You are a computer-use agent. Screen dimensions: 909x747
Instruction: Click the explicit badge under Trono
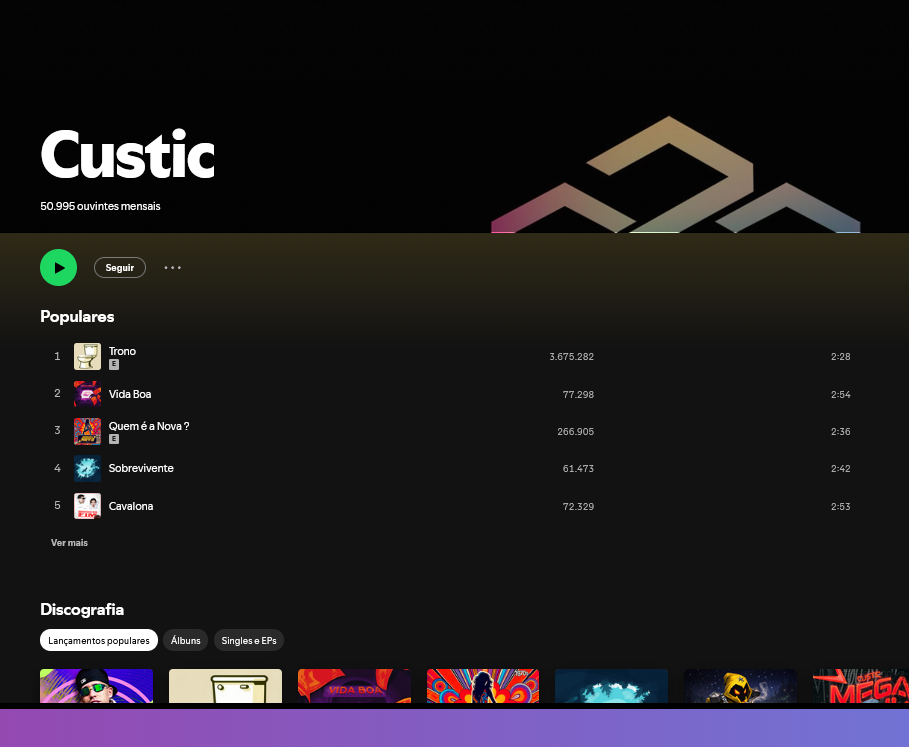[114, 365]
